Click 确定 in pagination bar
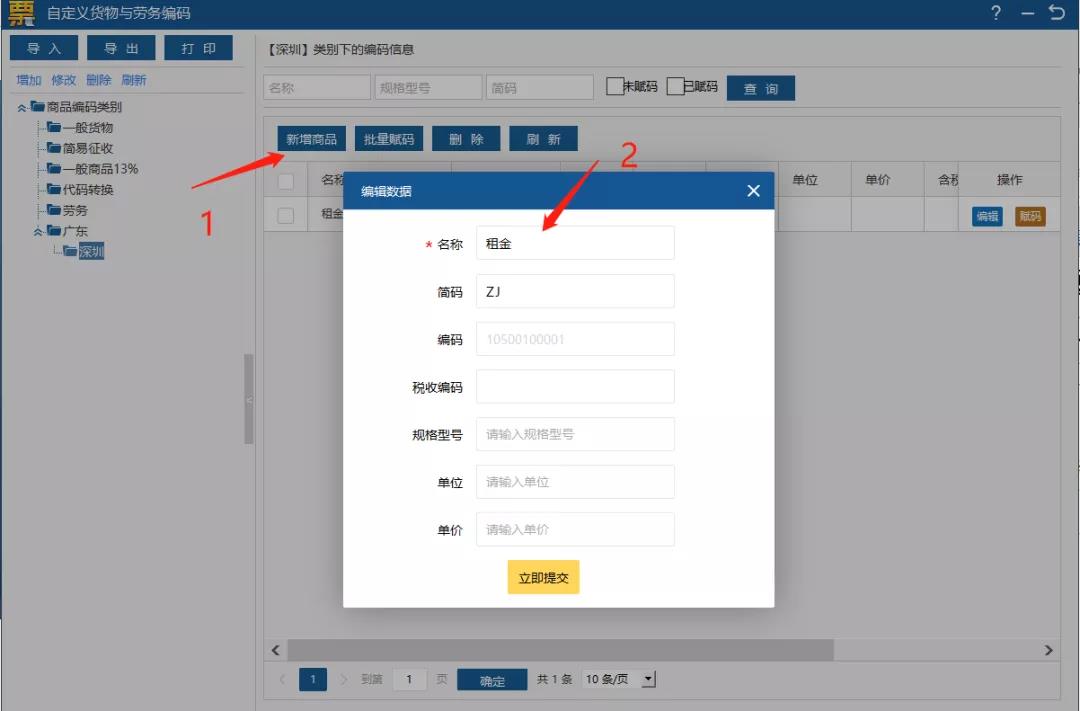The width and height of the screenshot is (1080, 711). click(492, 680)
